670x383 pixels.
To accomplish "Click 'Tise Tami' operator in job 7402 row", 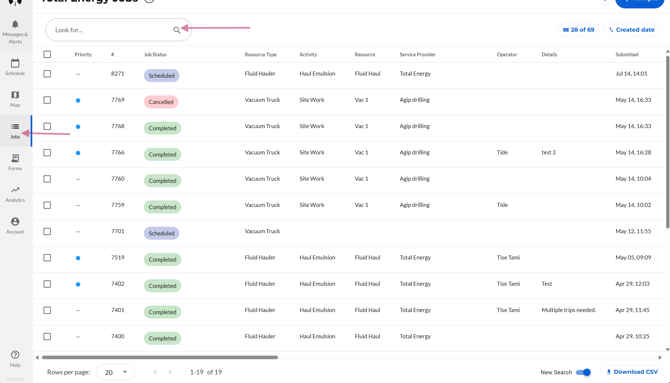I will pyautogui.click(x=508, y=284).
